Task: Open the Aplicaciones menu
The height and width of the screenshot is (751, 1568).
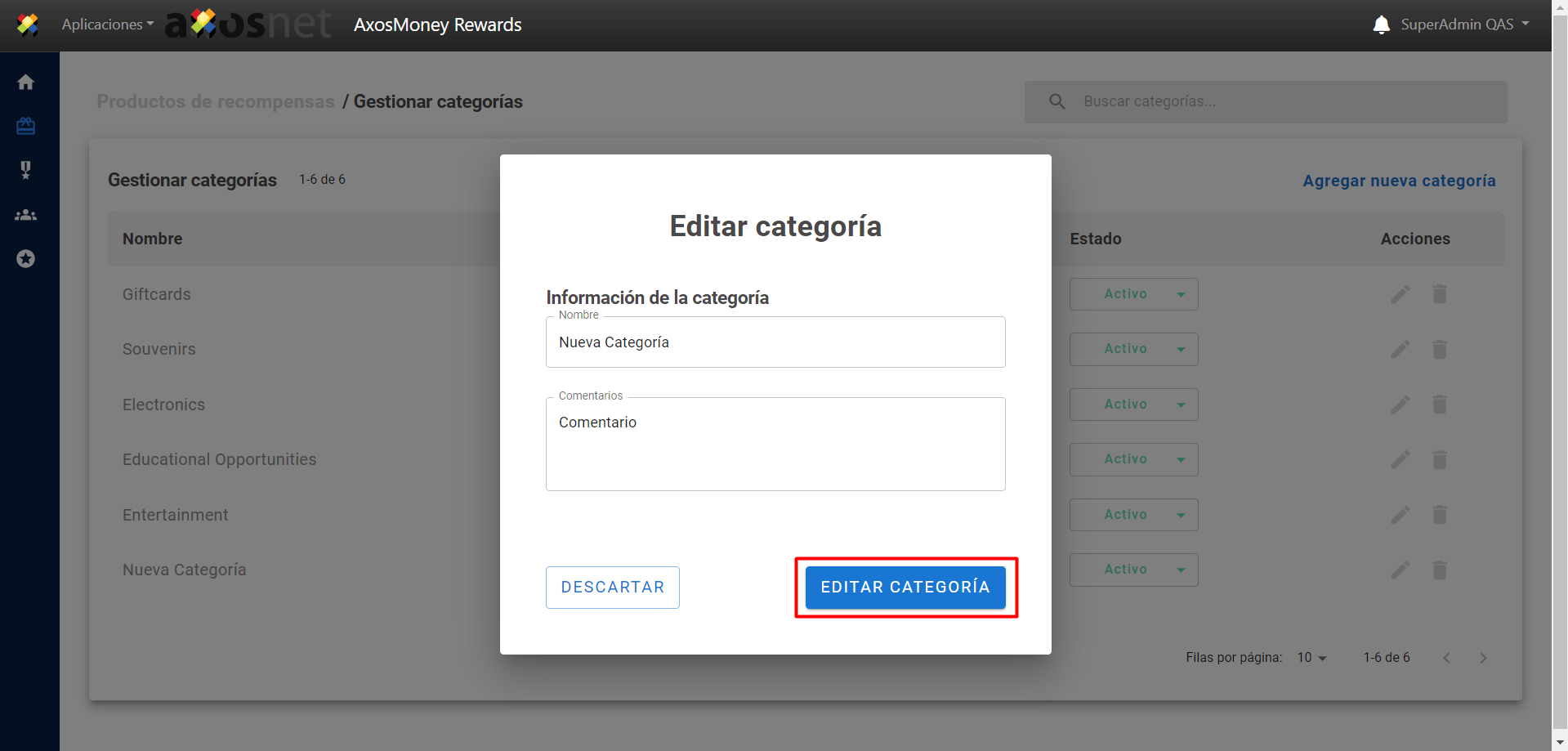Action: coord(107,25)
